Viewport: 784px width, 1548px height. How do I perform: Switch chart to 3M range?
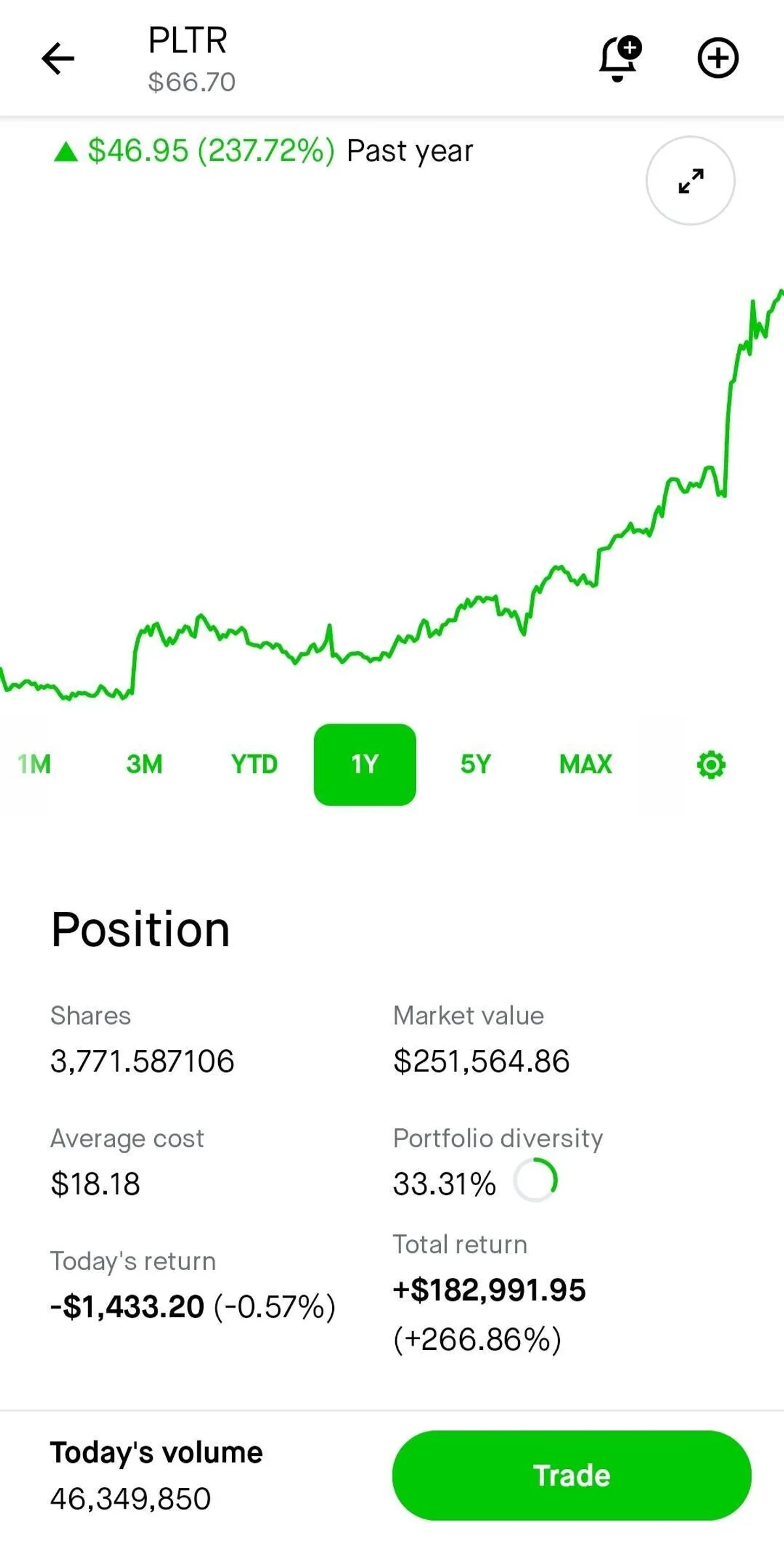pos(144,764)
